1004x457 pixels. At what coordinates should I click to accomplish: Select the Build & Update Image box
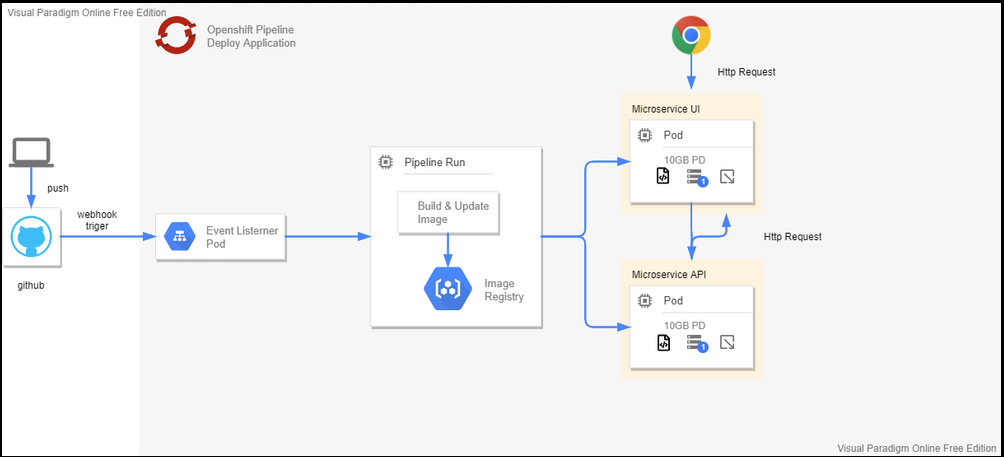coord(447,212)
